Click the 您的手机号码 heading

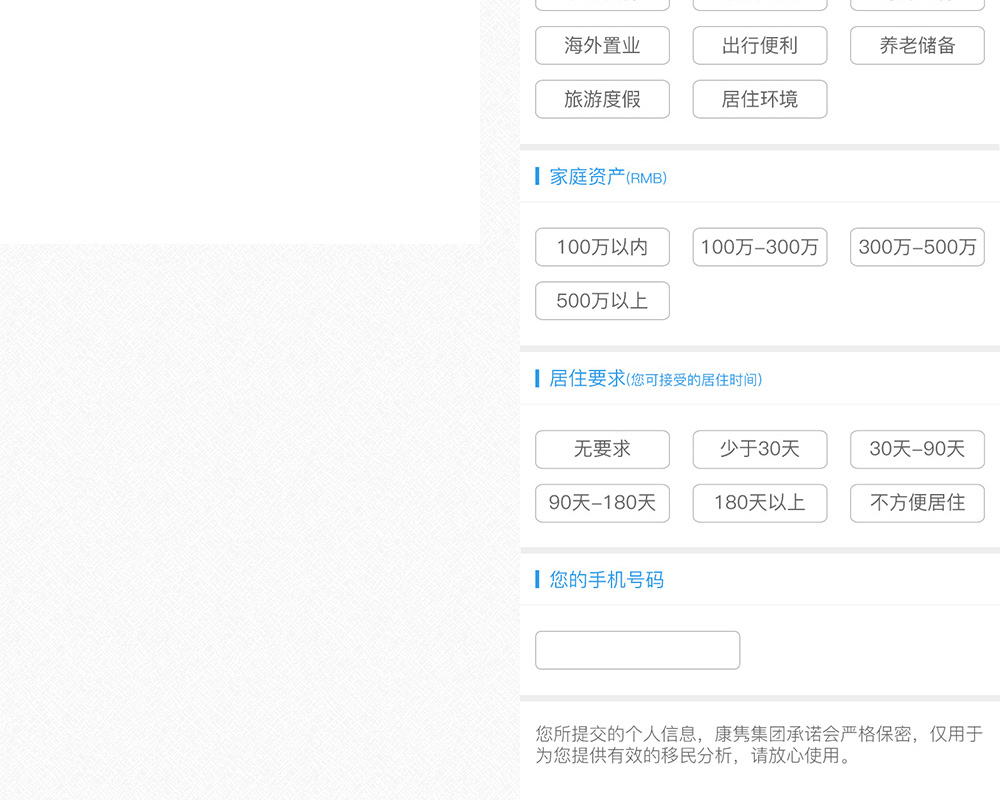607,579
